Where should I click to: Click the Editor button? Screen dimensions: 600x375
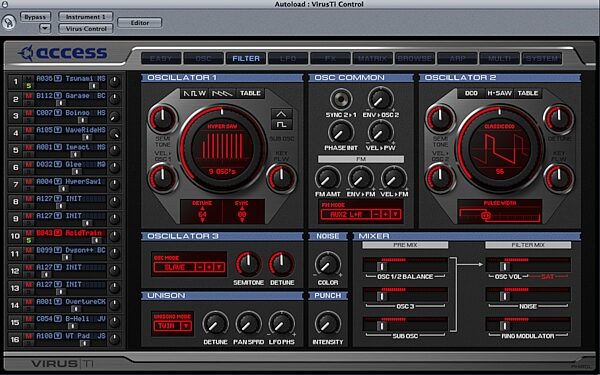point(140,23)
